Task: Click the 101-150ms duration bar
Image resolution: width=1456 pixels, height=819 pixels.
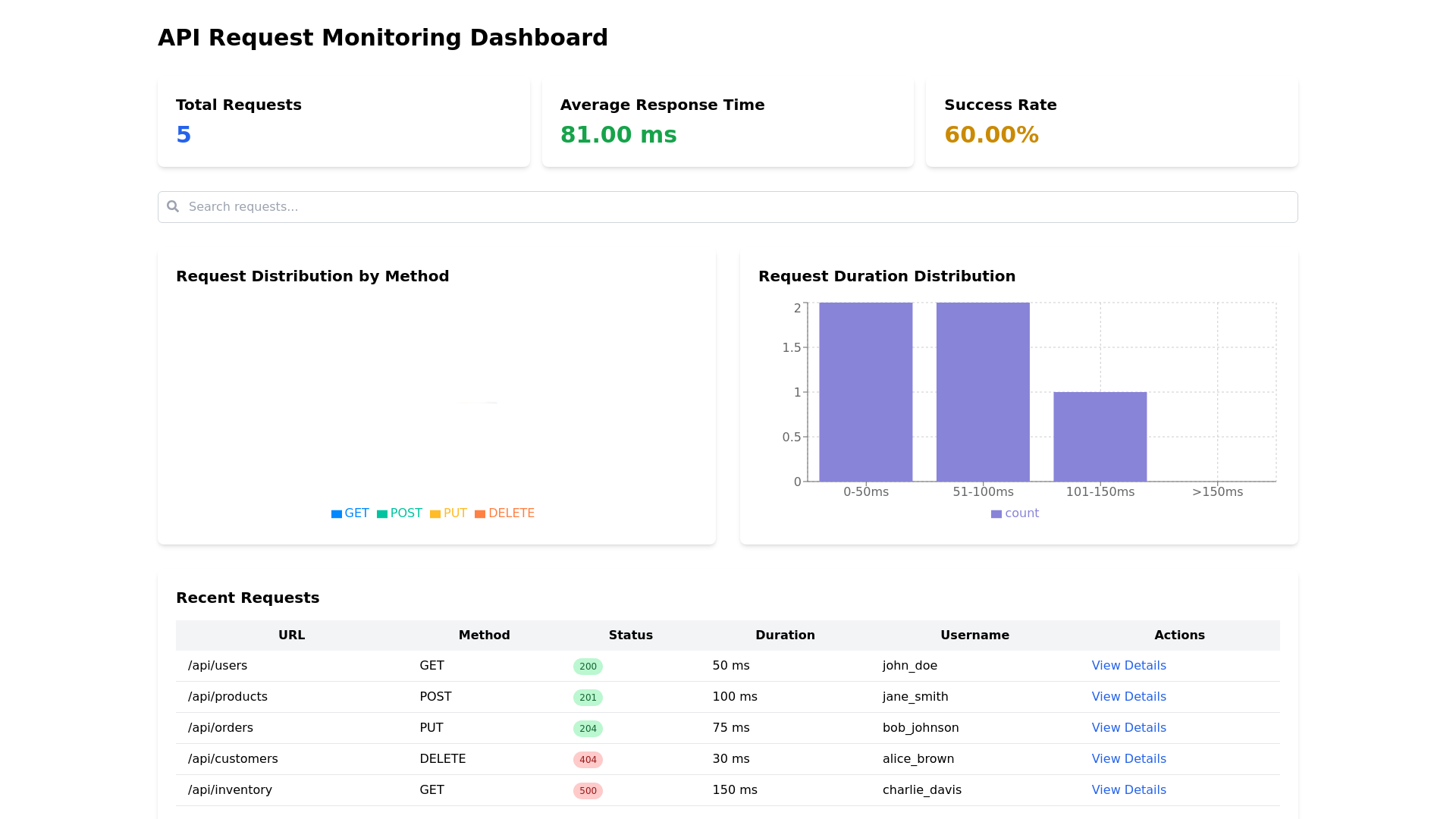Action: [1100, 437]
